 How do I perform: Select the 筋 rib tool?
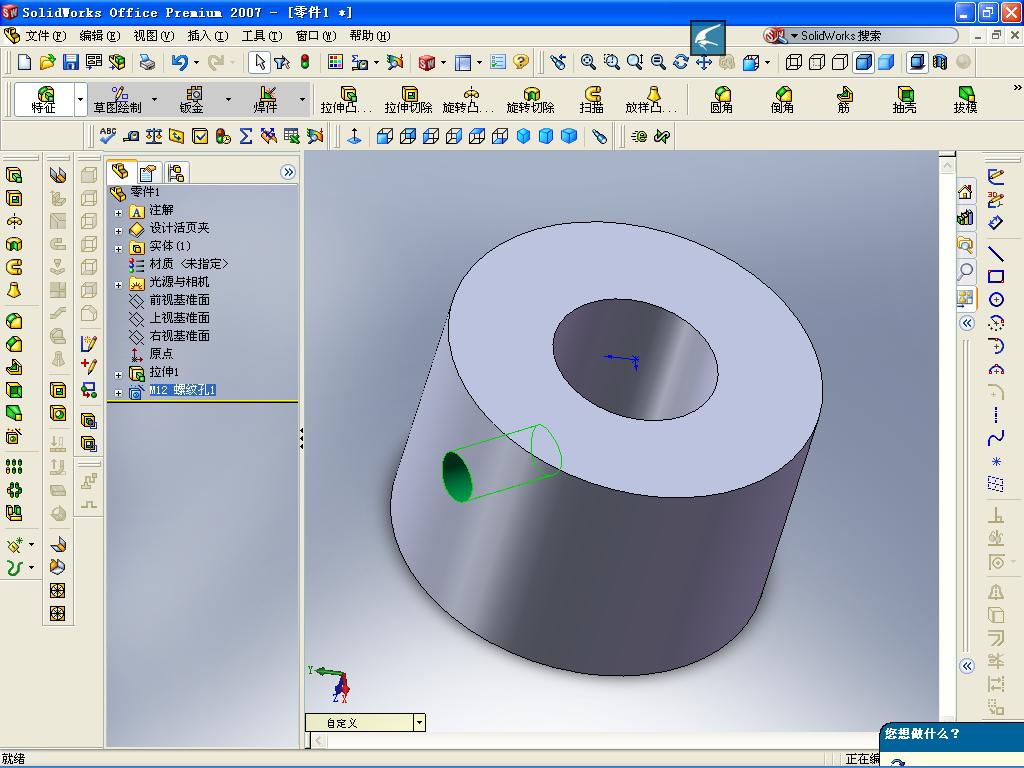843,99
